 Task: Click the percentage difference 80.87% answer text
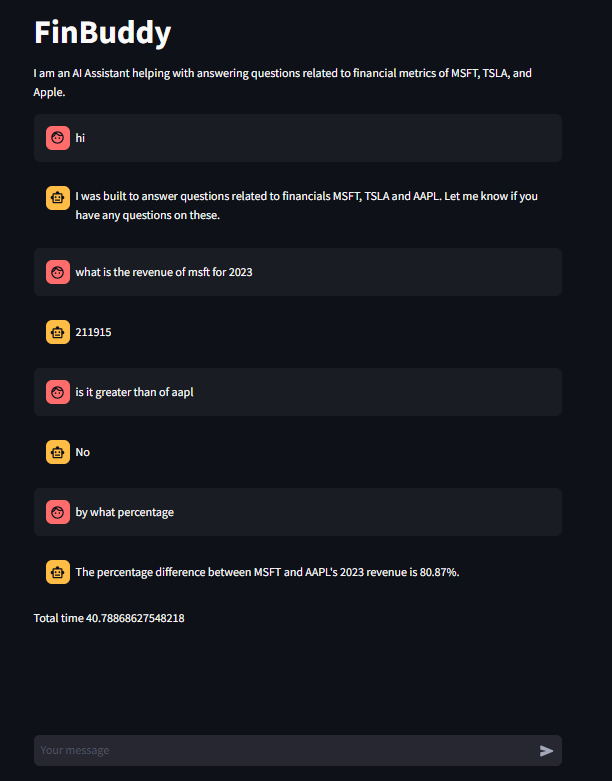coord(267,572)
